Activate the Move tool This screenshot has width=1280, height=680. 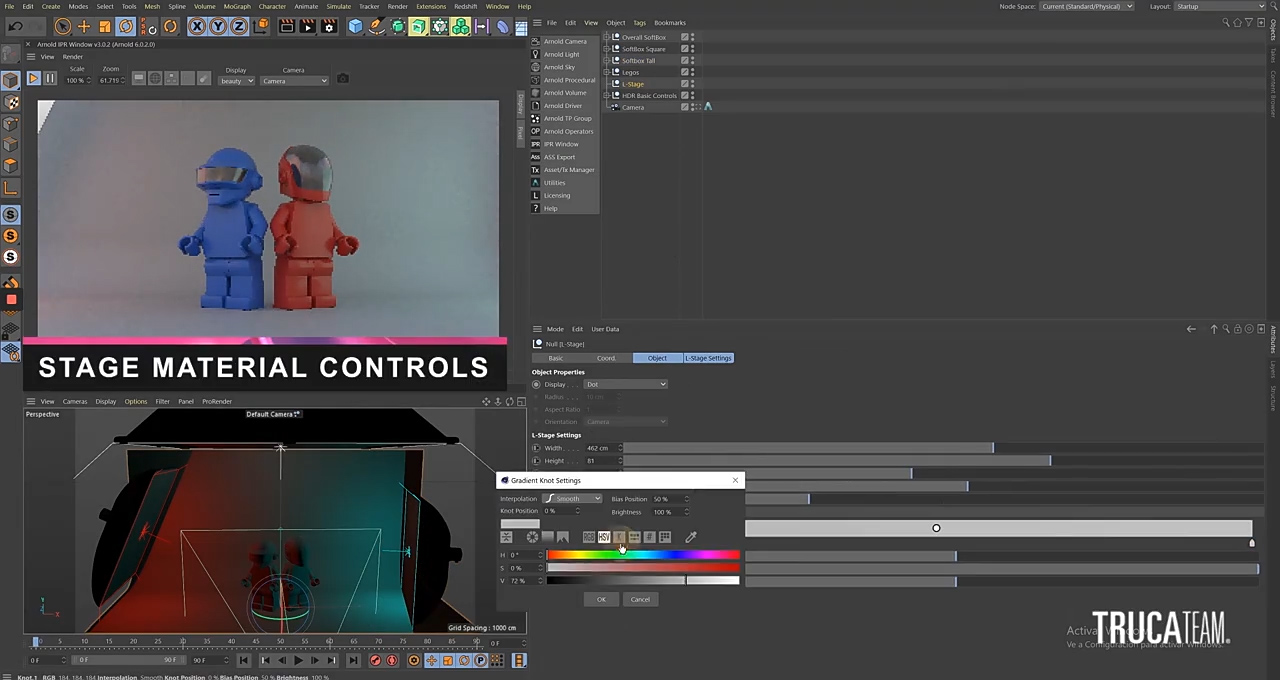pyautogui.click(x=84, y=27)
